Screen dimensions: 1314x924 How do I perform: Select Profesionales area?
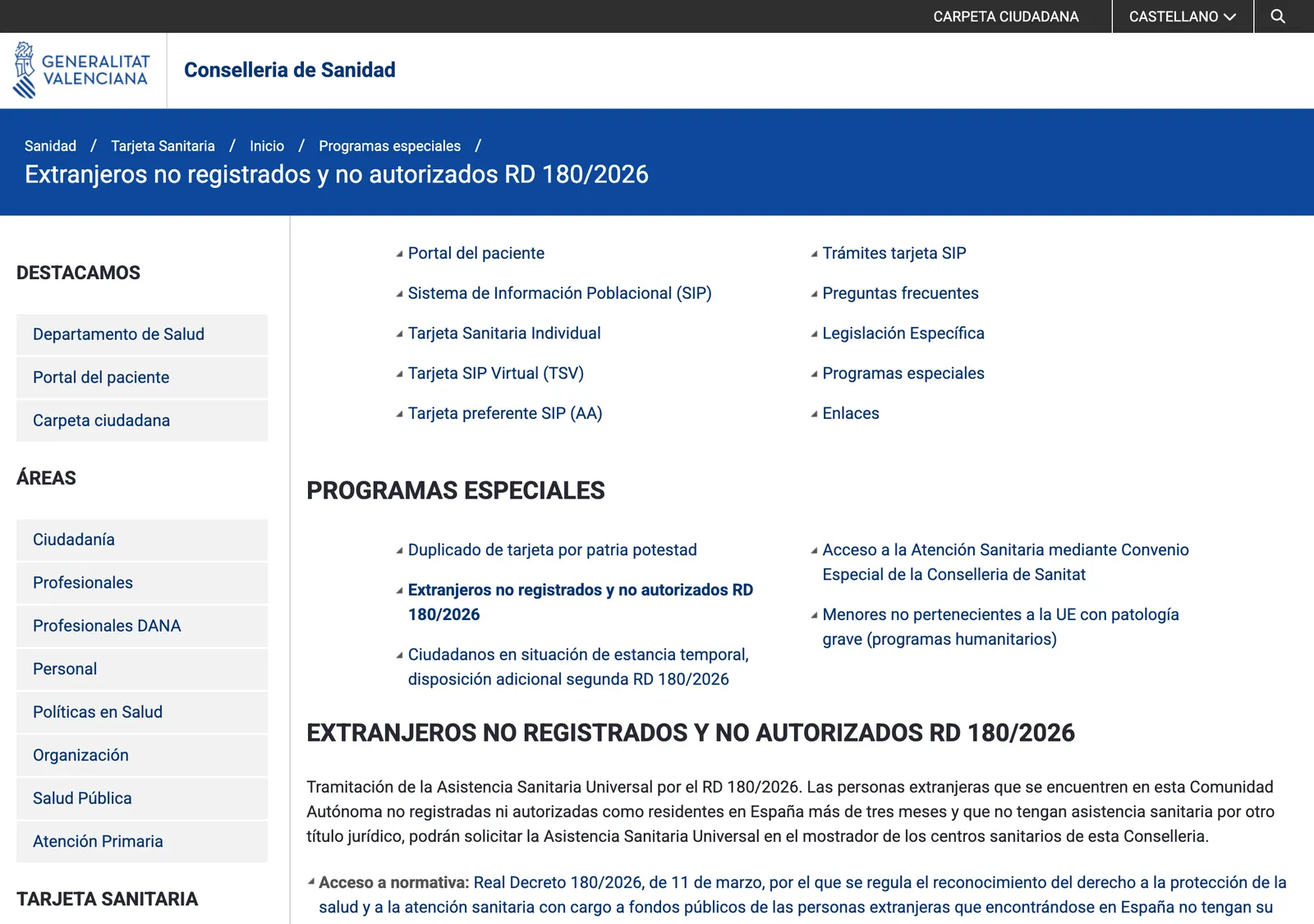click(142, 583)
